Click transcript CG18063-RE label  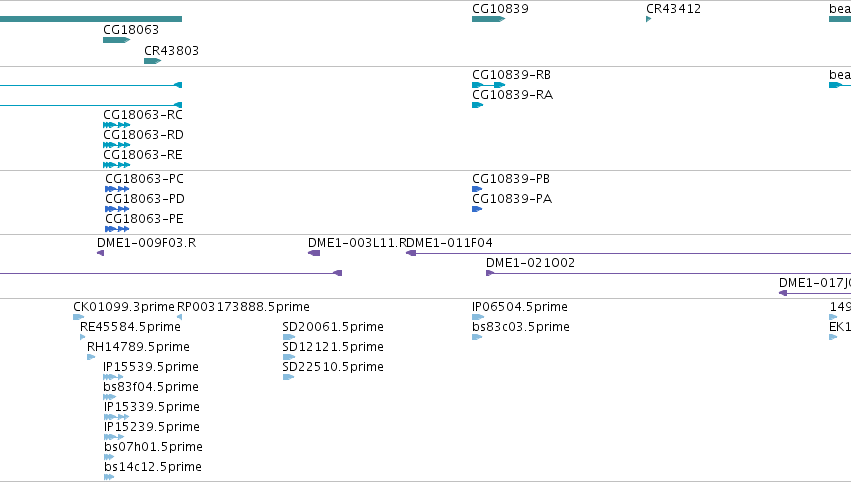pyautogui.click(x=143, y=155)
